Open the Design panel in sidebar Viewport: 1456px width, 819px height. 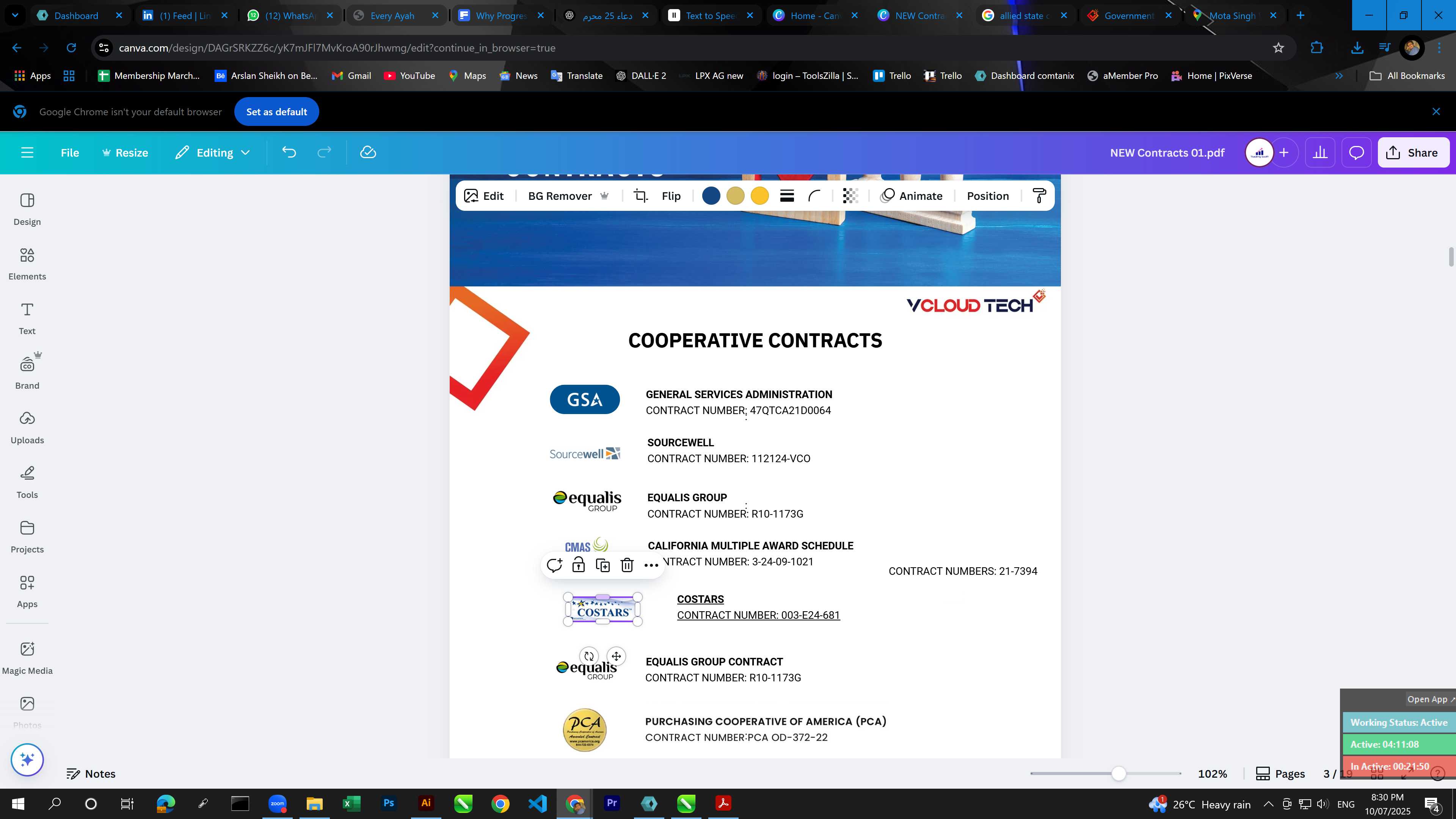pos(27,209)
